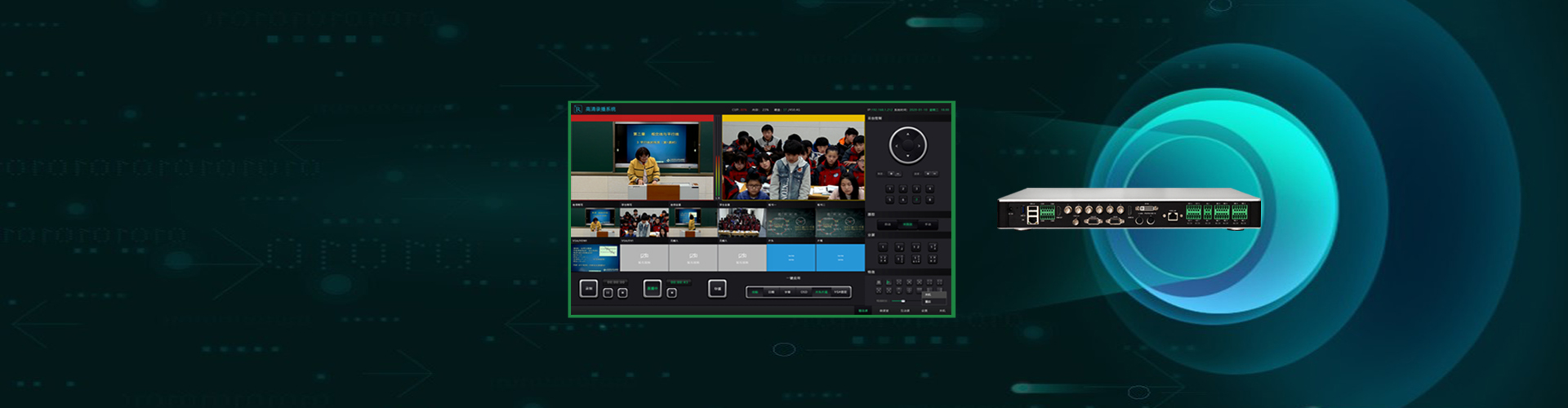Stop live stream with small stop button
The width and height of the screenshot is (1568, 408).
[671, 293]
